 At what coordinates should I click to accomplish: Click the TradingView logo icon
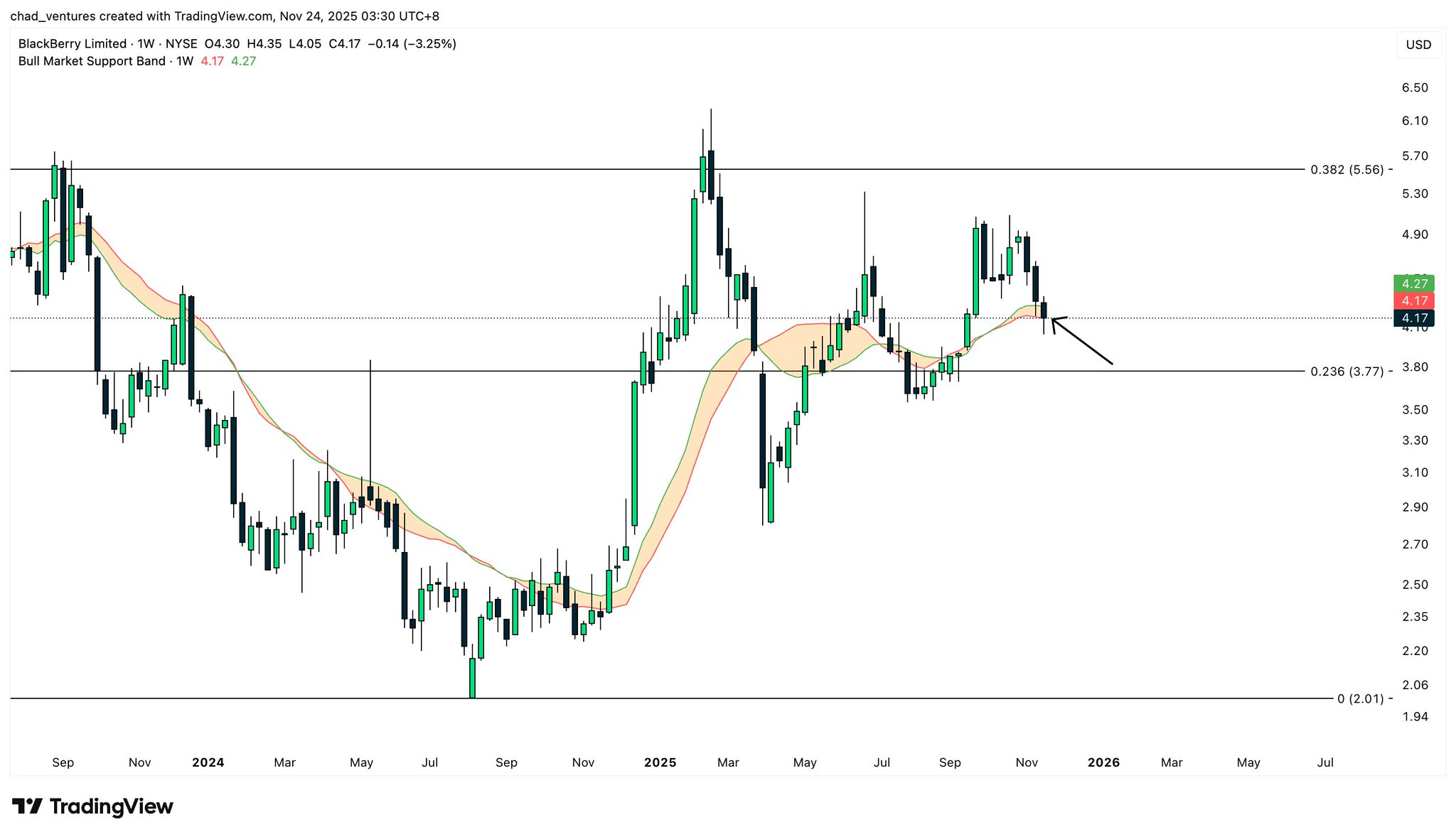[27, 806]
